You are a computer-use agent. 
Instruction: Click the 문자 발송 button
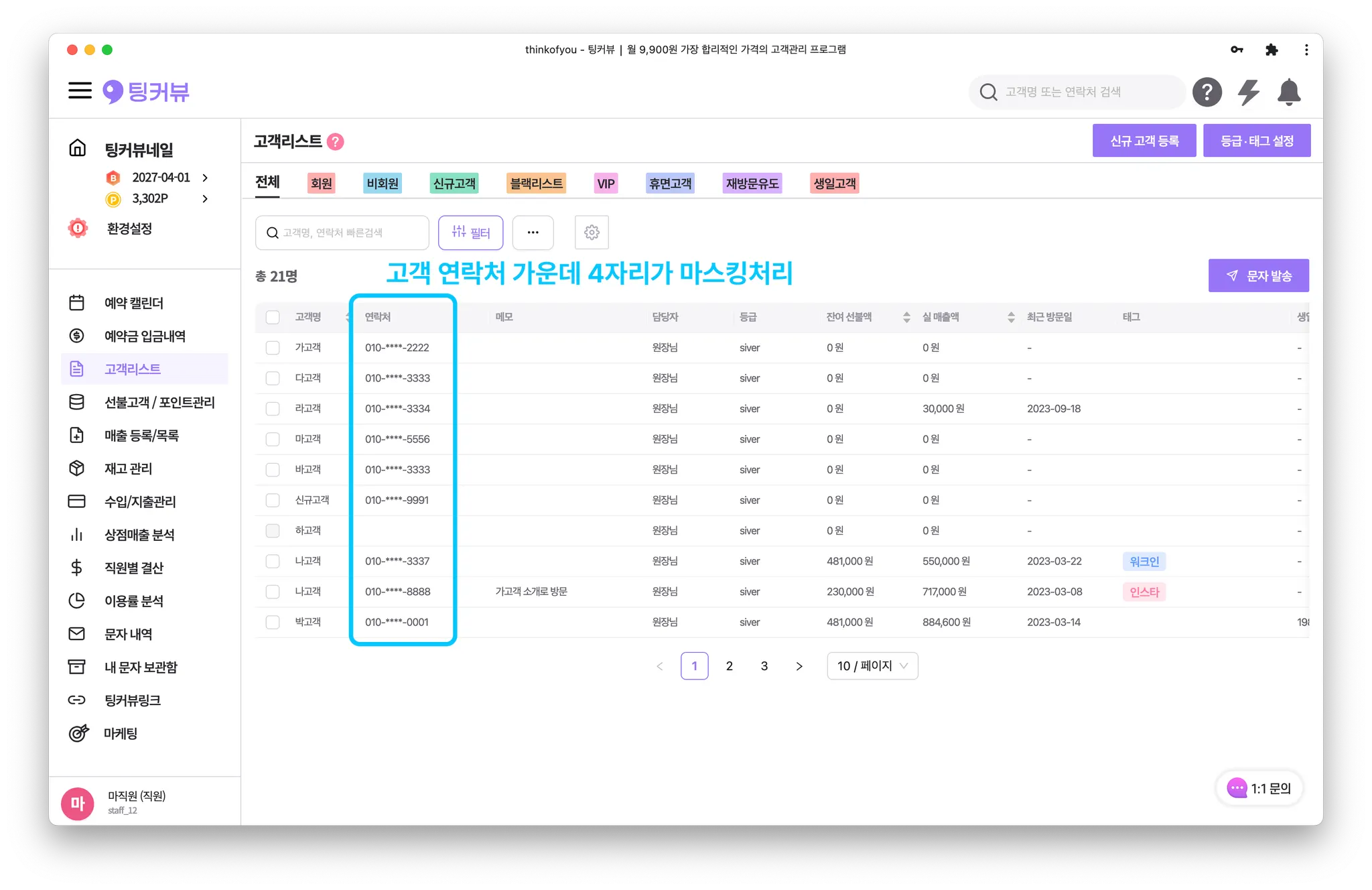[x=1258, y=275]
